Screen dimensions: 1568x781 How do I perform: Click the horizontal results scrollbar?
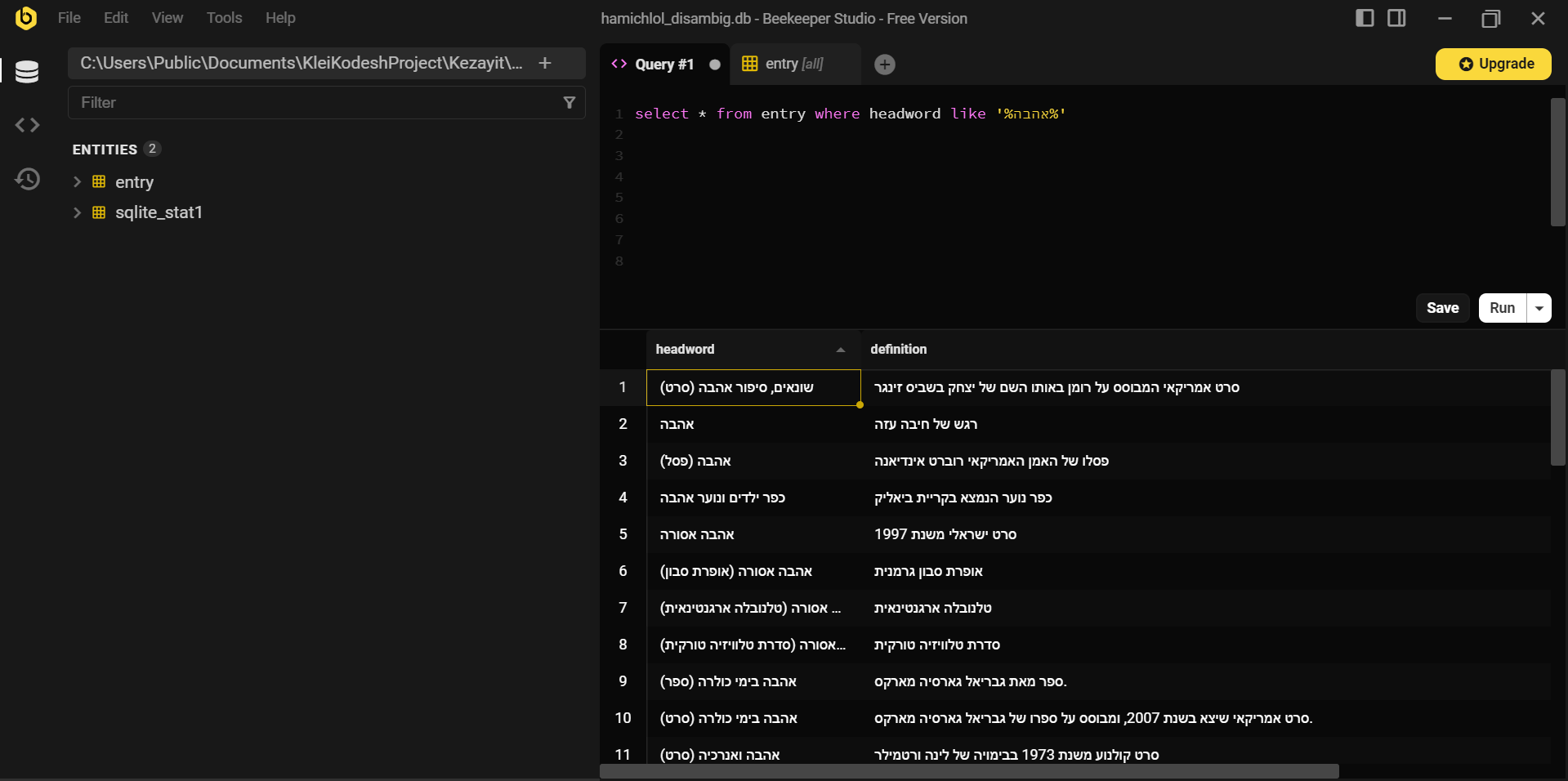coord(968,771)
